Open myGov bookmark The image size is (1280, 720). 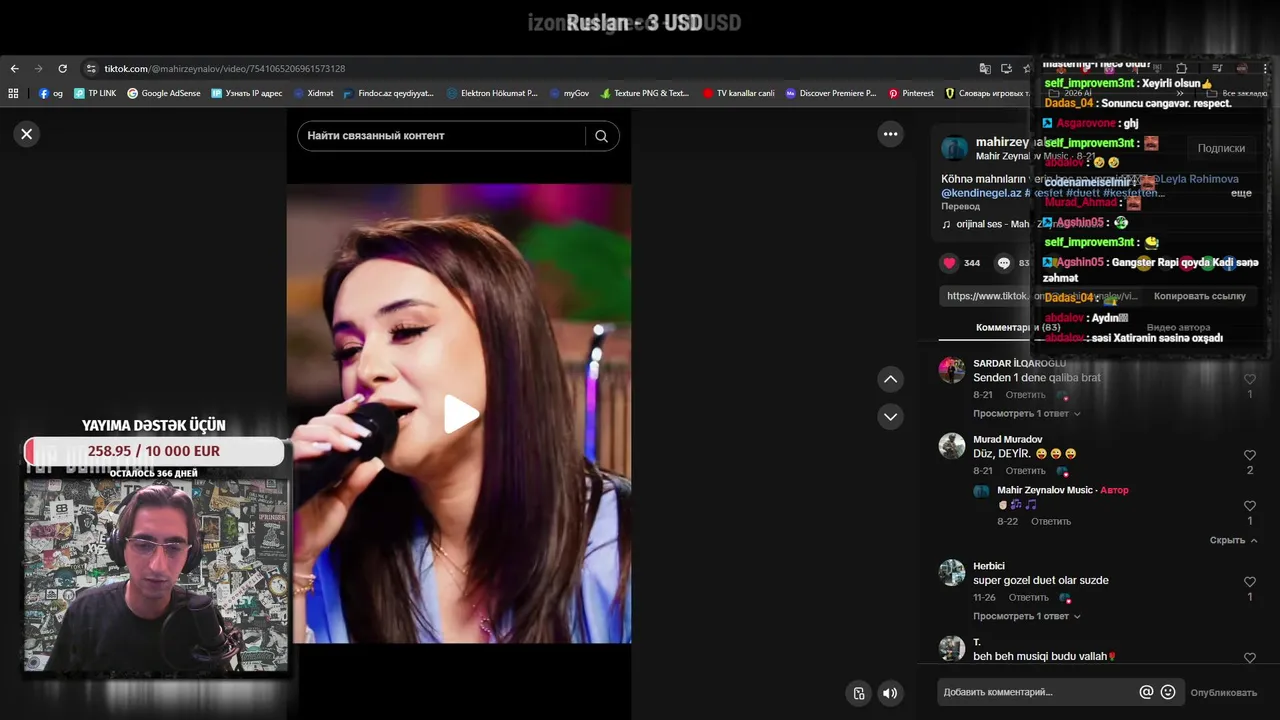click(x=570, y=93)
